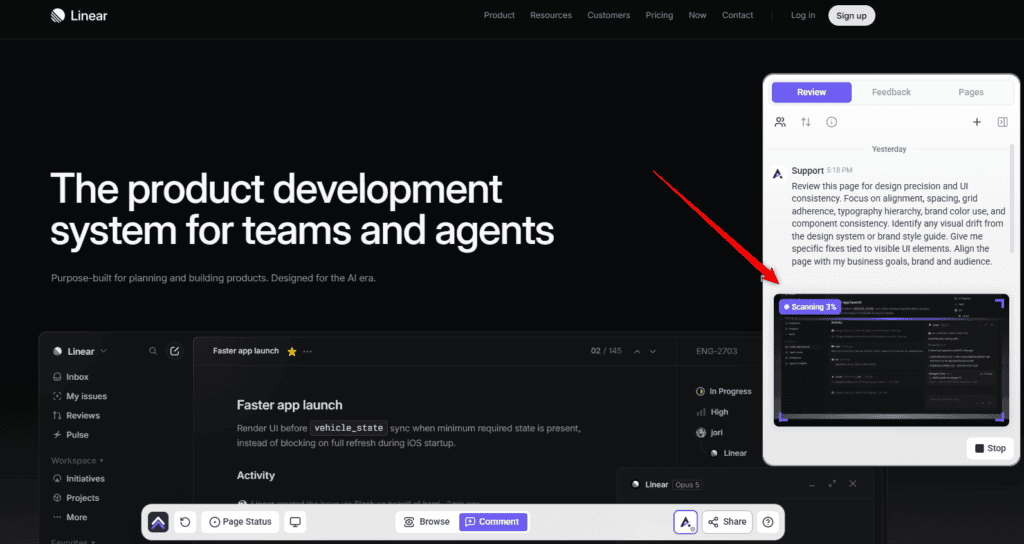Click the desktop viewport icon

tap(295, 522)
